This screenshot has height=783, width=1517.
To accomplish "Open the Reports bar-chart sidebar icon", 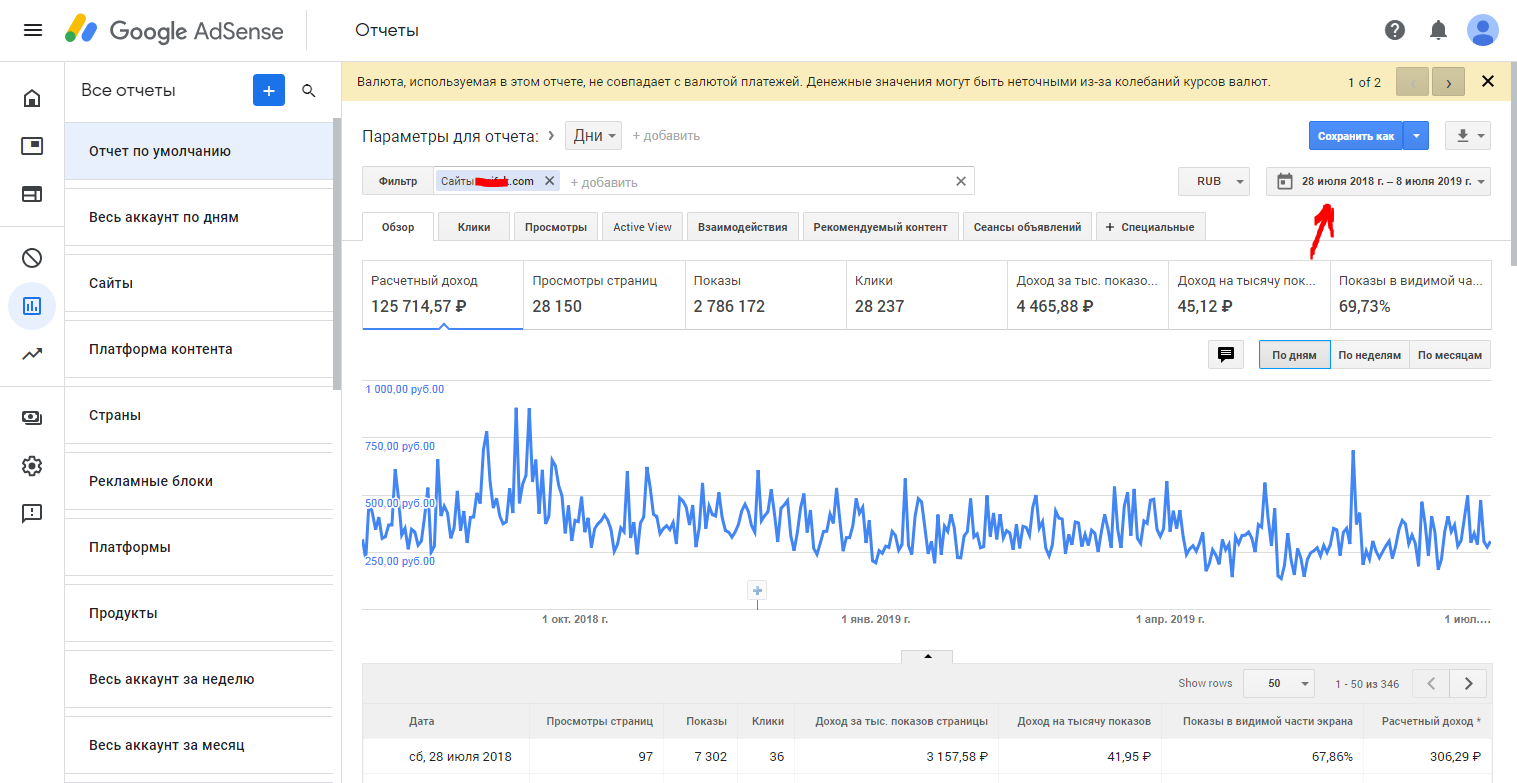I will pos(32,305).
